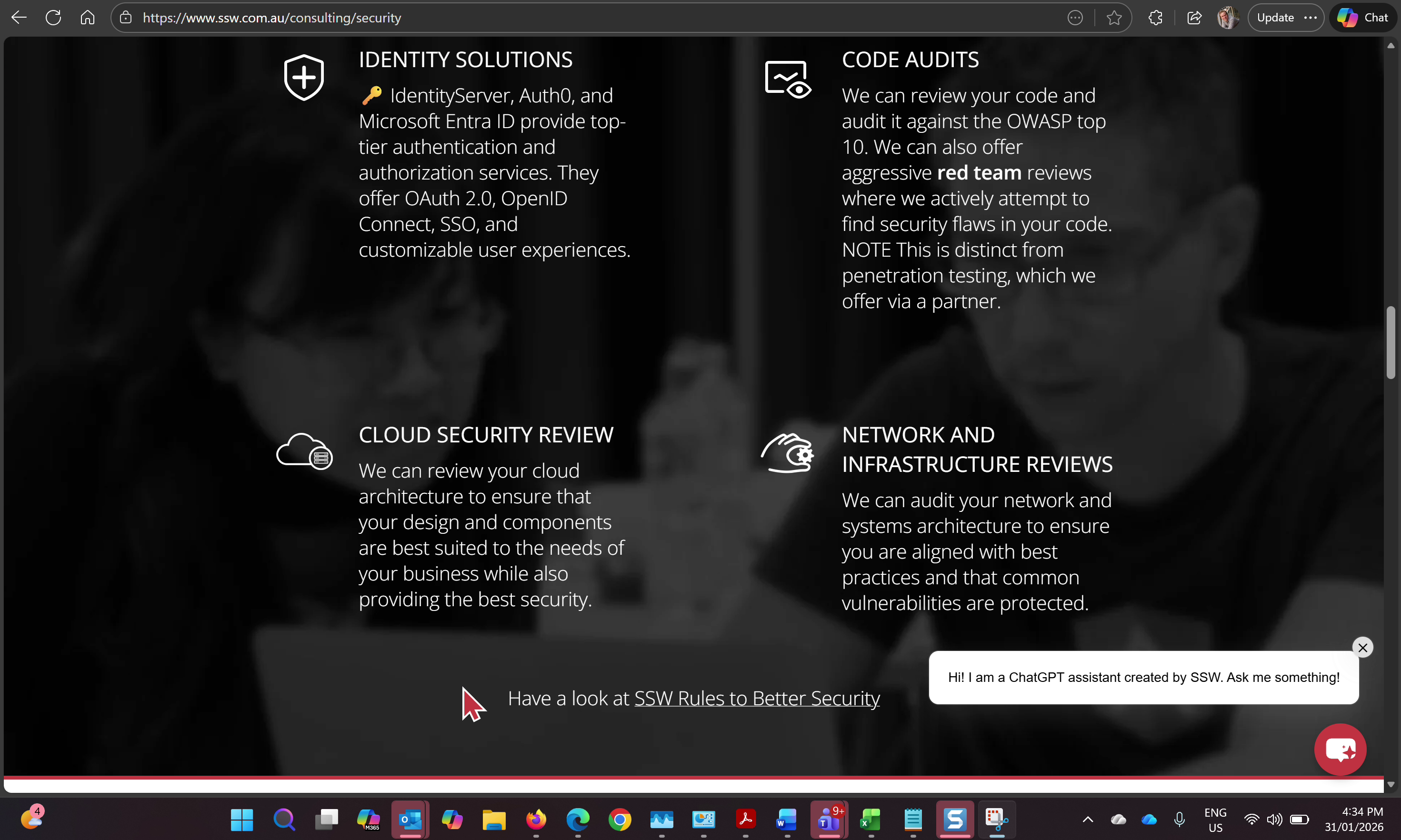The width and height of the screenshot is (1401, 840).
Task: Add this page to favorites
Action: (x=1113, y=17)
